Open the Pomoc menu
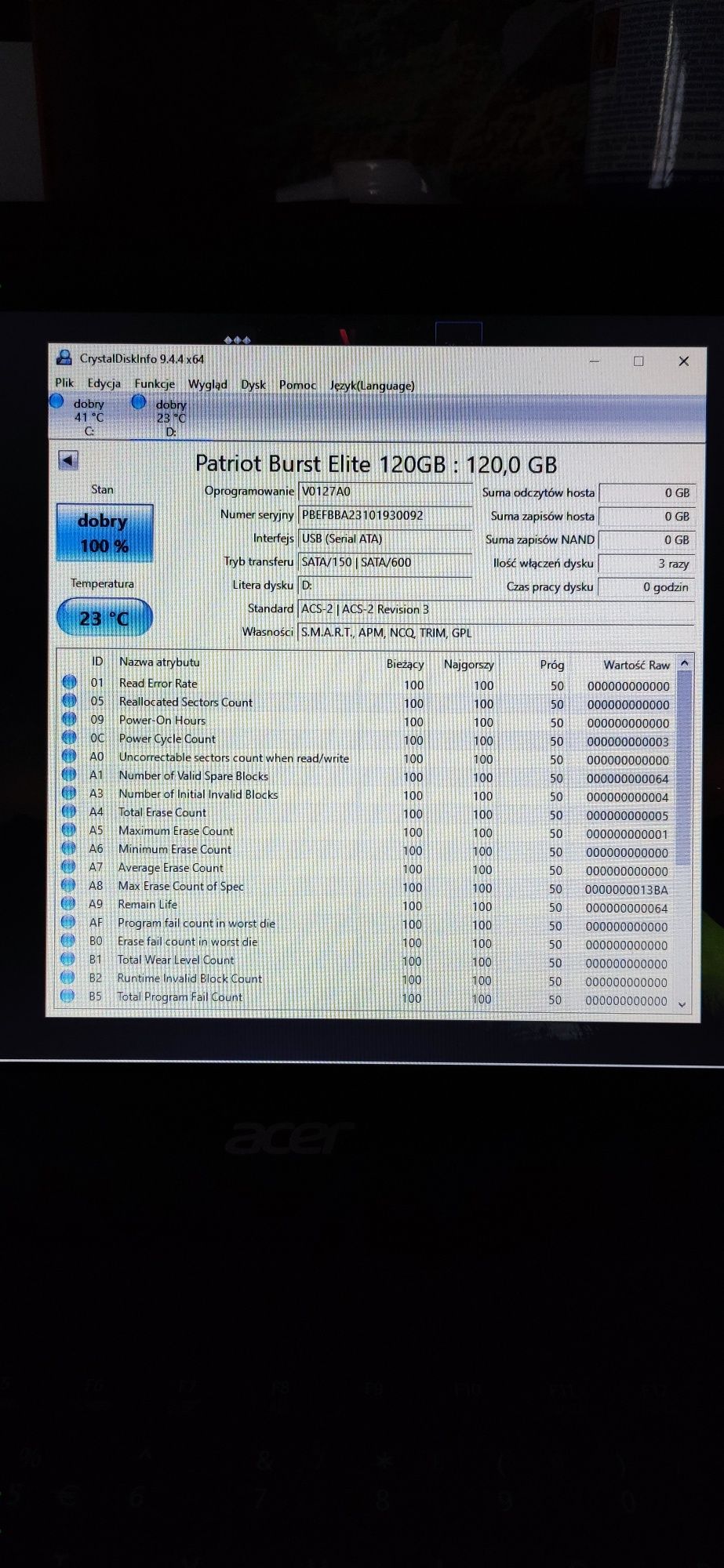This screenshot has width=724, height=1568. coord(298,385)
